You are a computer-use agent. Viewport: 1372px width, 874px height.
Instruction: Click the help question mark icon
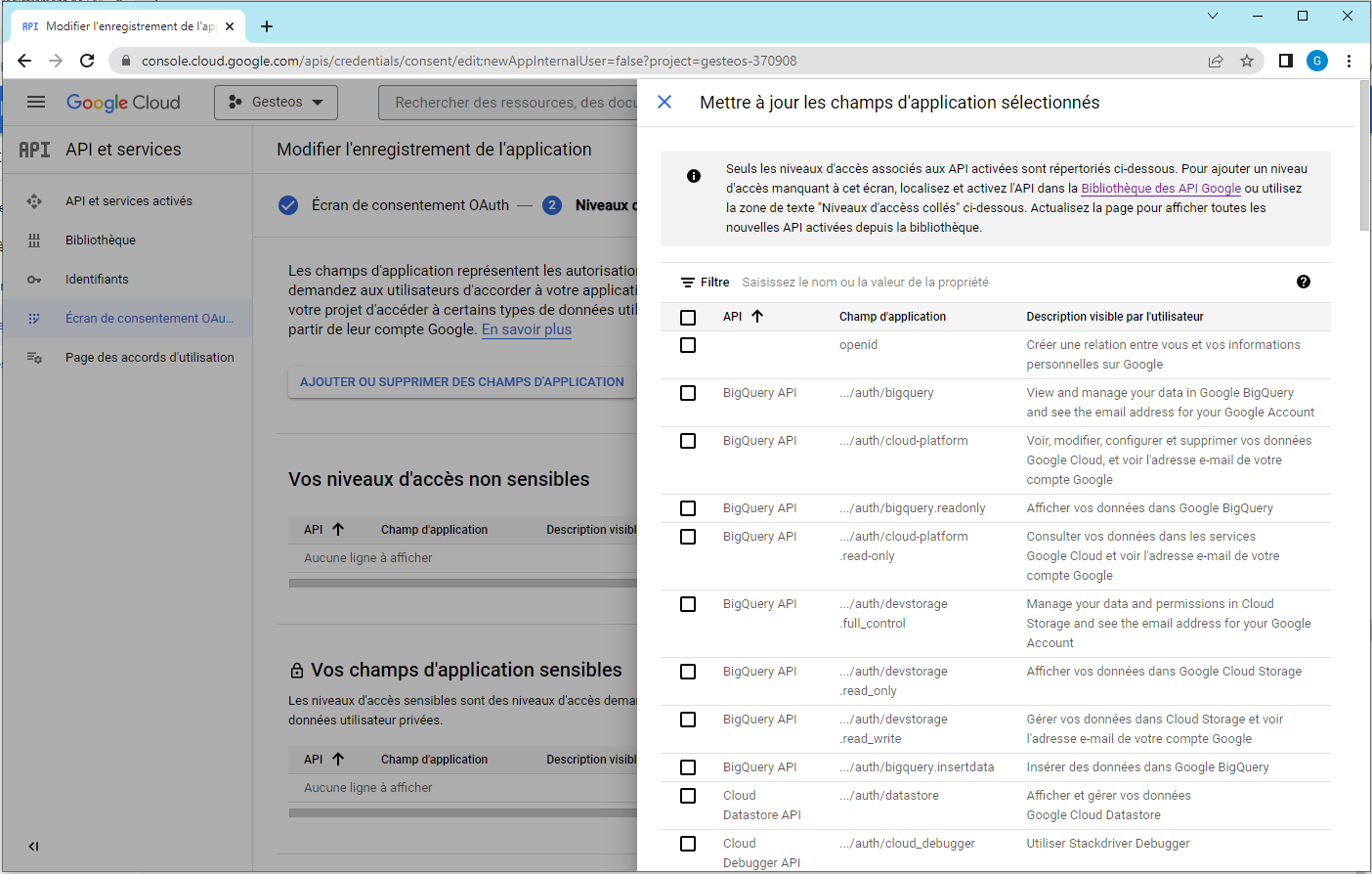1303,282
